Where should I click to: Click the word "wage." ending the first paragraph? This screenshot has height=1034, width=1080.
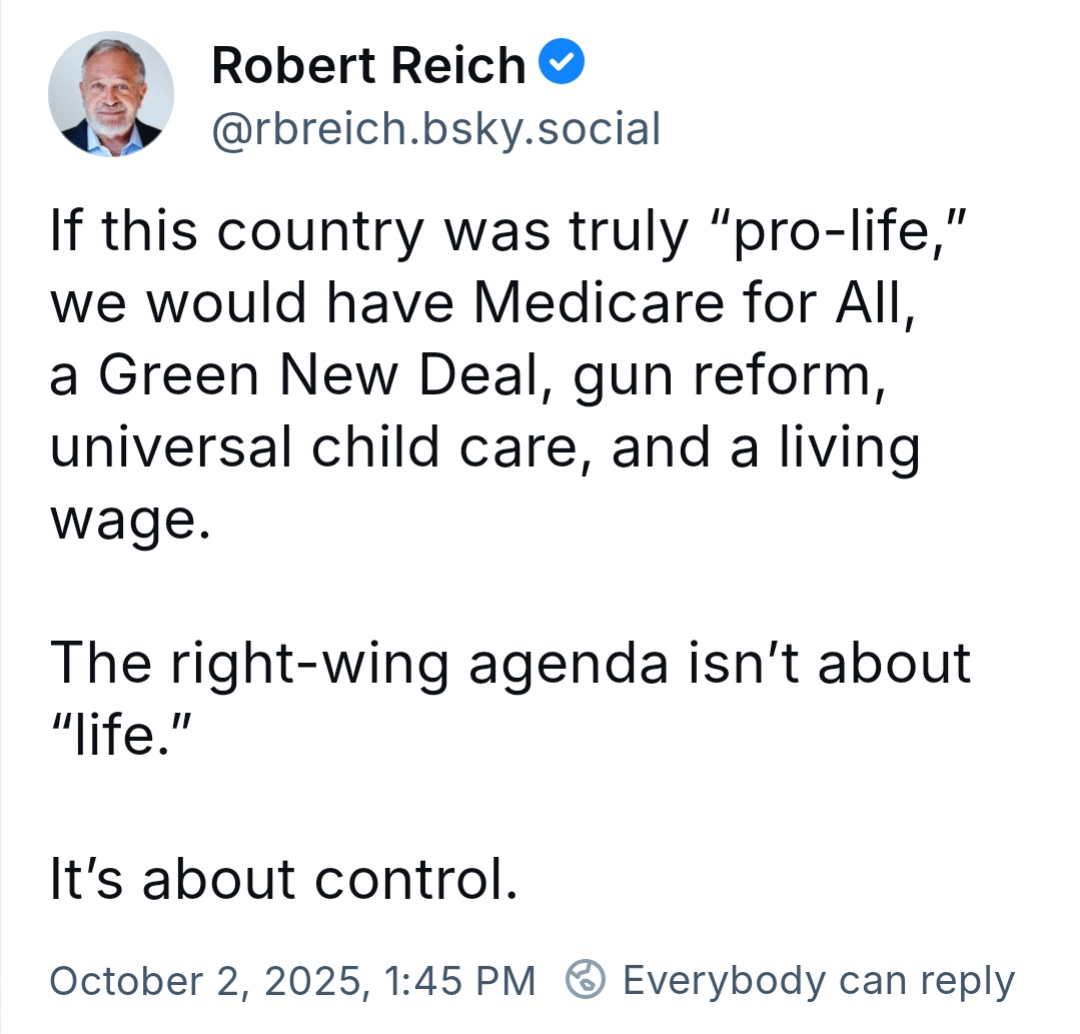131,520
